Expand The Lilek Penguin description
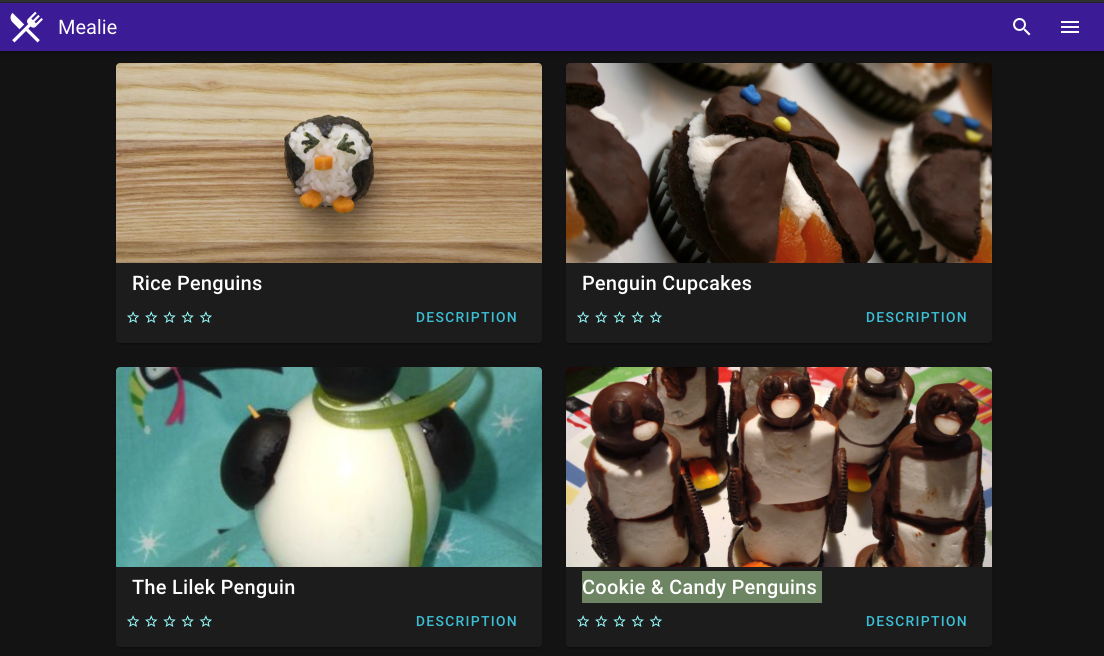The height and width of the screenshot is (656, 1104). 466,622
